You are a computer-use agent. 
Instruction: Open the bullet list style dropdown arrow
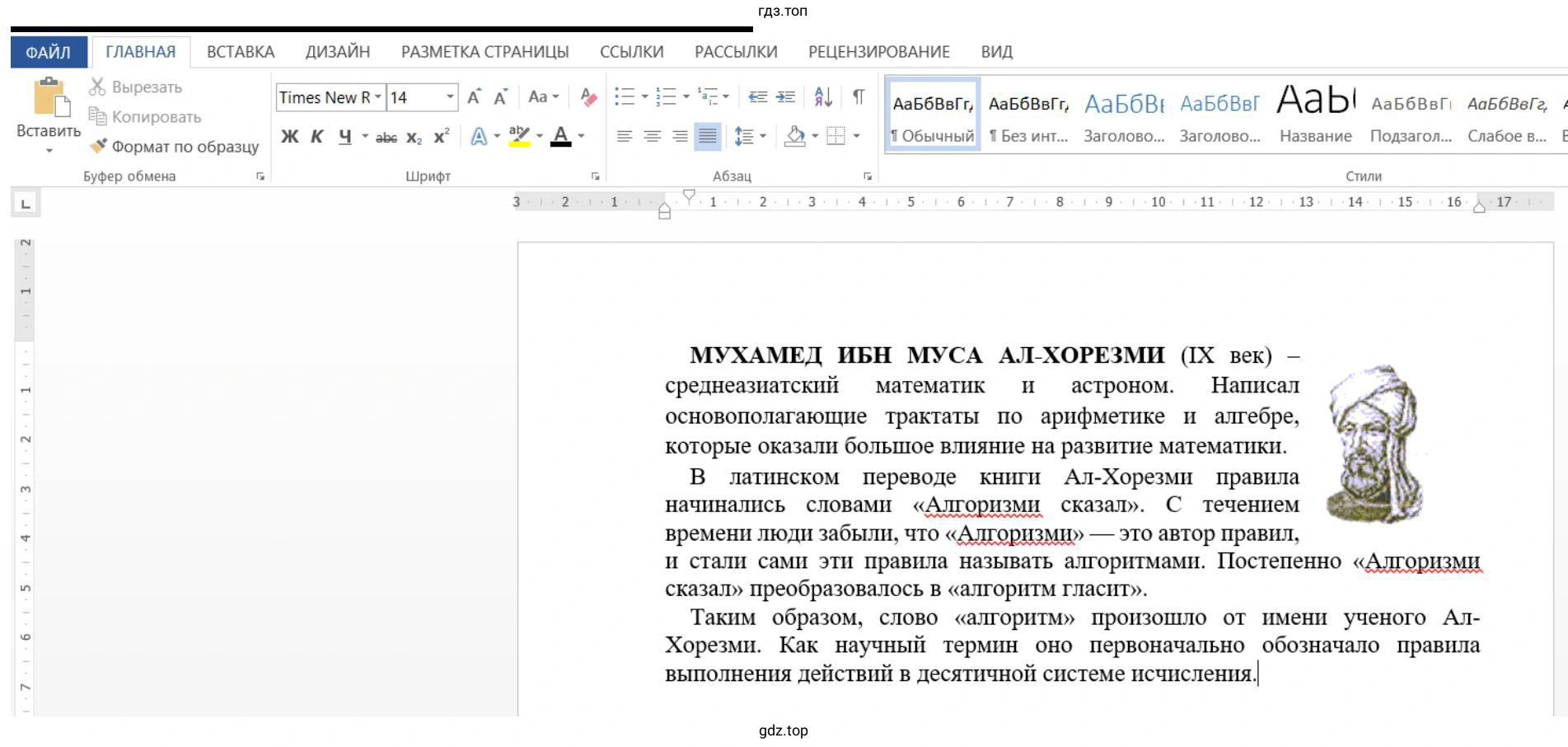point(644,96)
